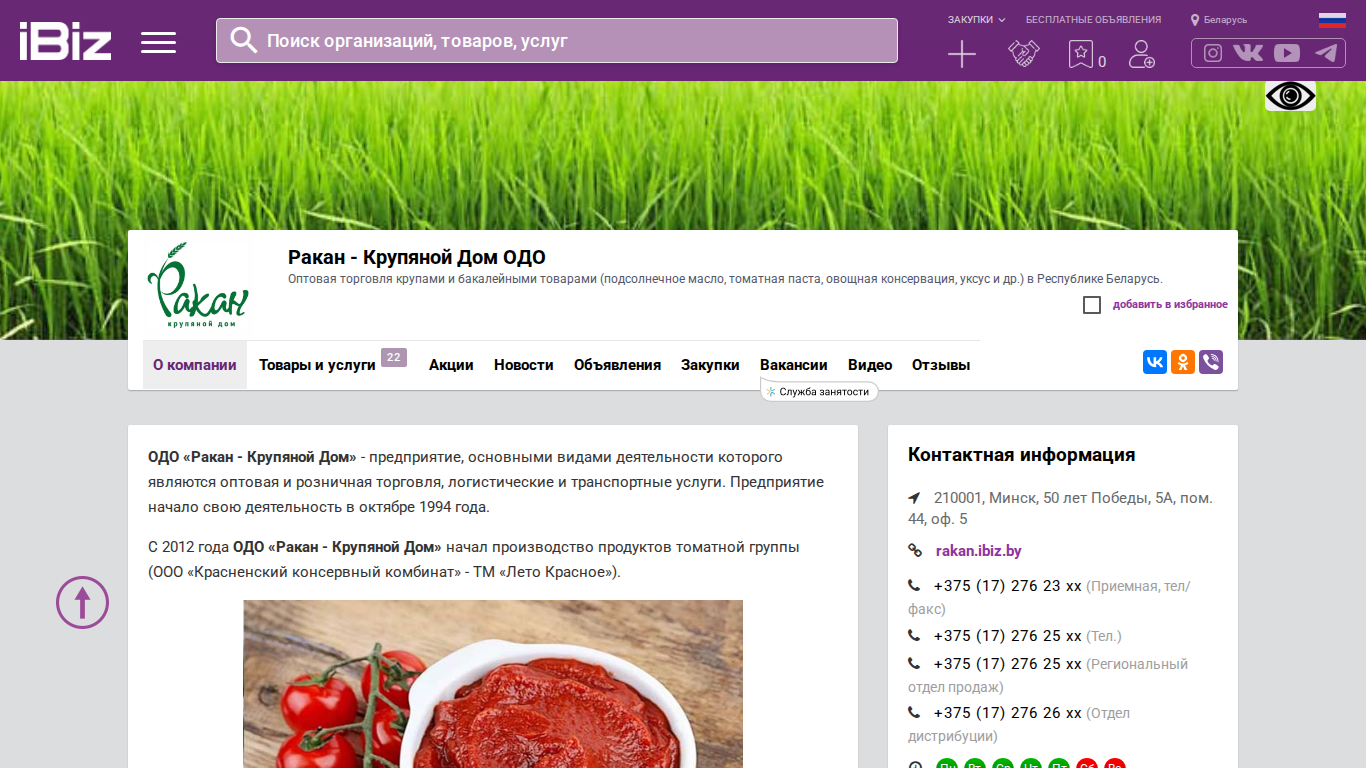Open the VK icon in the header
1366x768 pixels.
pyautogui.click(x=1248, y=53)
